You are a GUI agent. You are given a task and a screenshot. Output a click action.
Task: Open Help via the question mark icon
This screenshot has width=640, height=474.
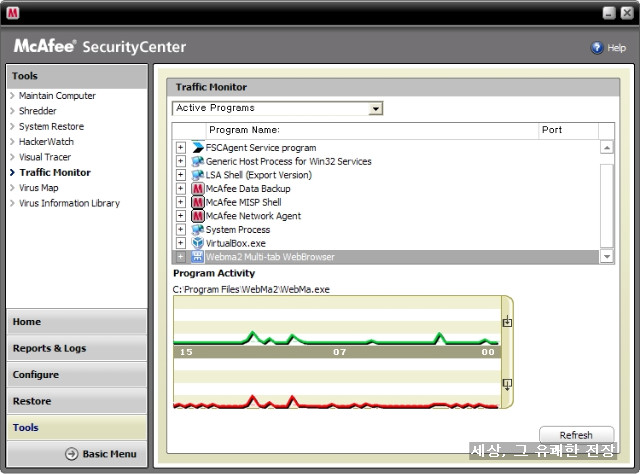pyautogui.click(x=597, y=48)
